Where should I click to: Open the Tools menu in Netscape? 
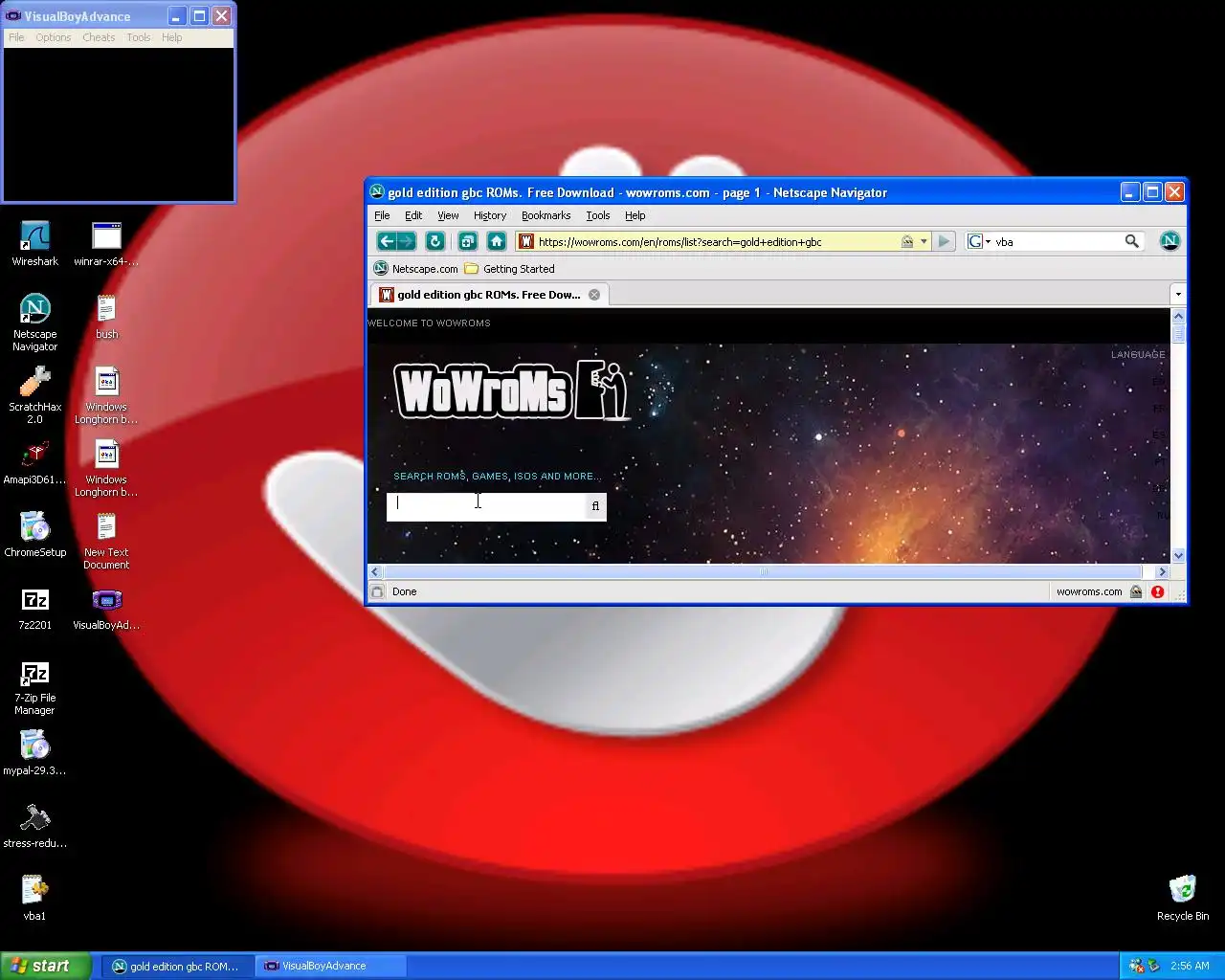598,215
